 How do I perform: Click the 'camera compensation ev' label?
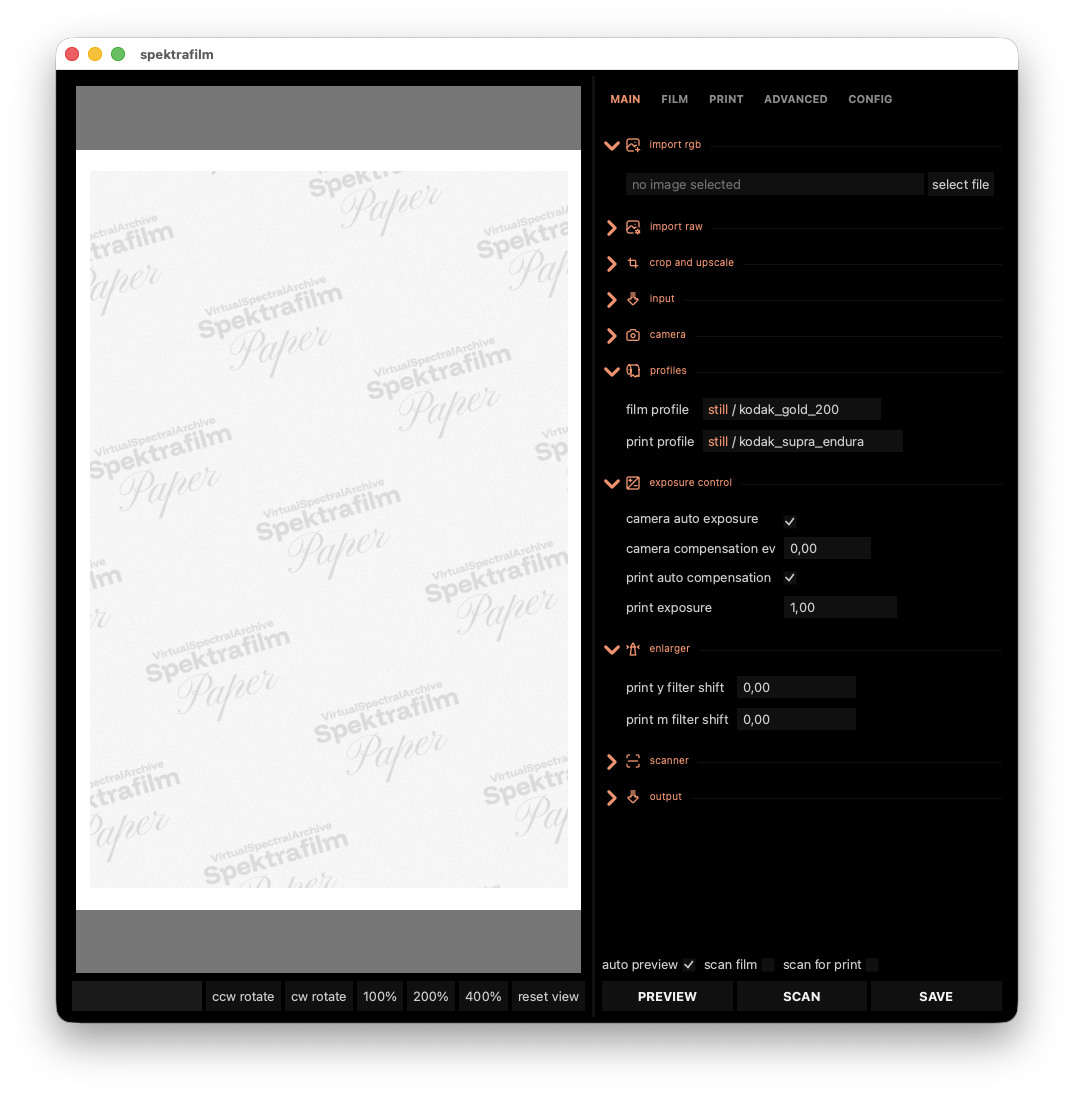[700, 549]
